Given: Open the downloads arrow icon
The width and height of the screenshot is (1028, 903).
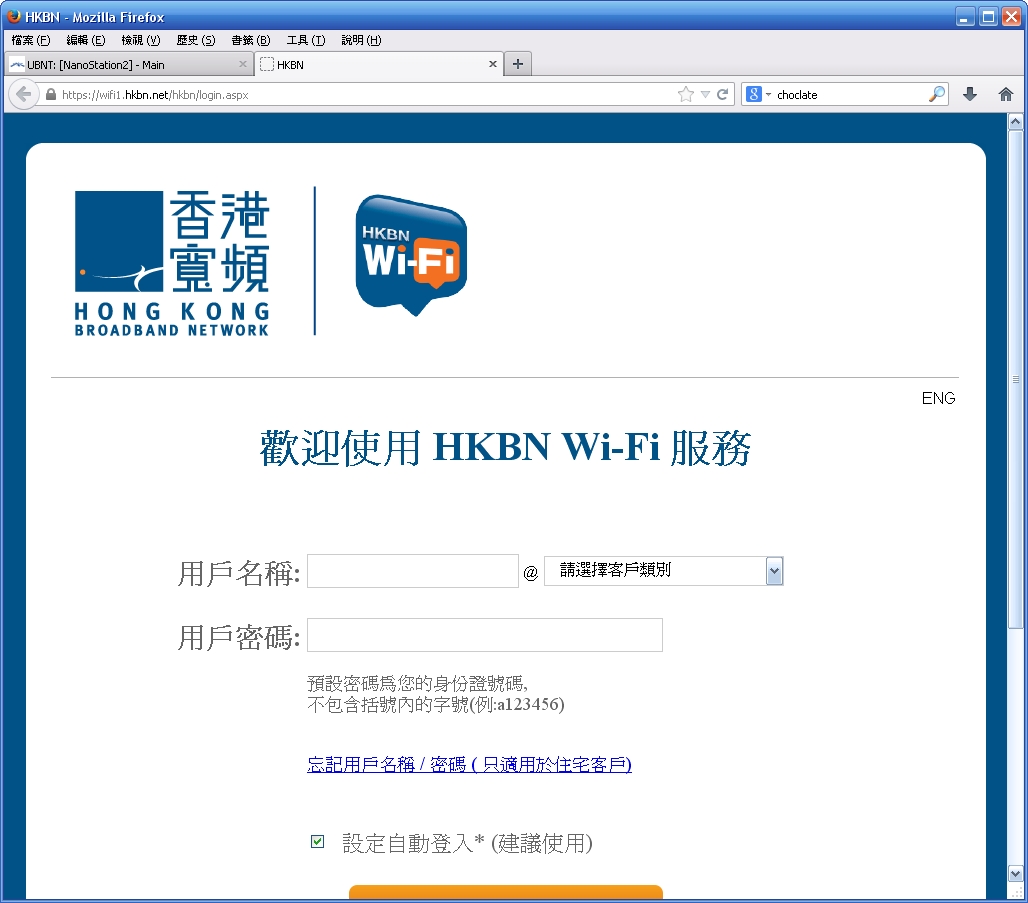Looking at the screenshot, I should point(970,94).
